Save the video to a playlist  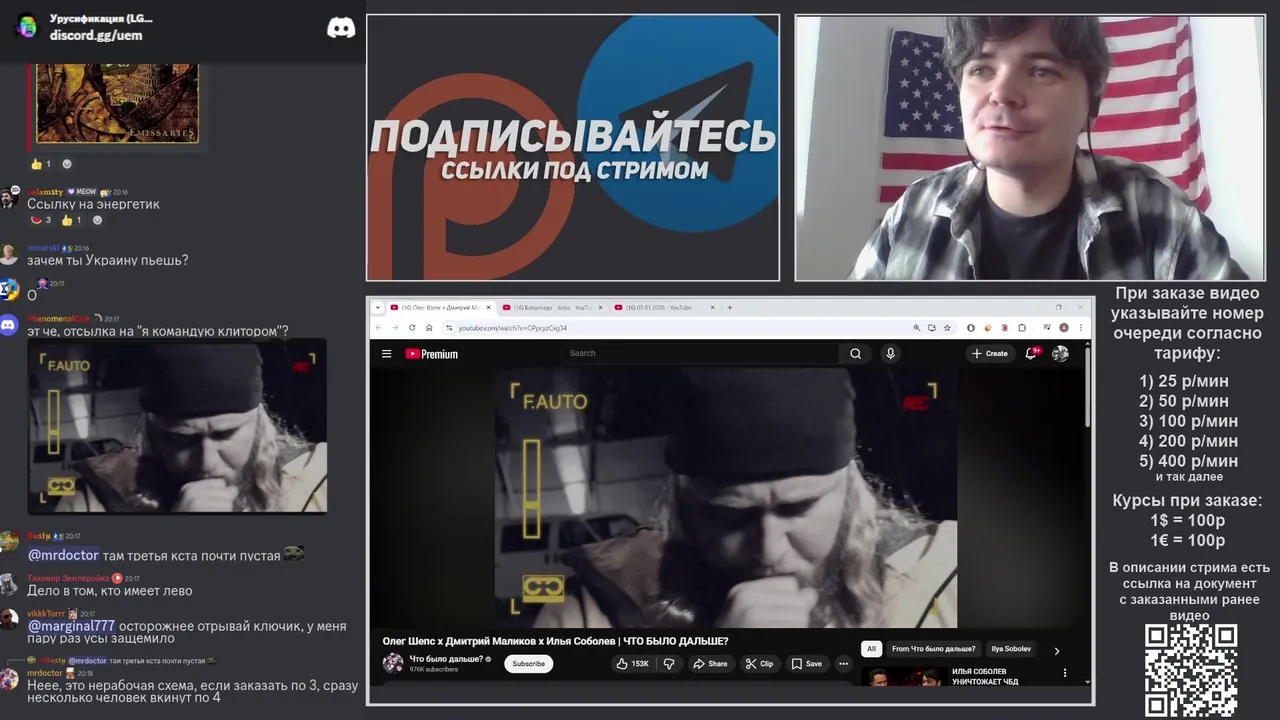(807, 663)
